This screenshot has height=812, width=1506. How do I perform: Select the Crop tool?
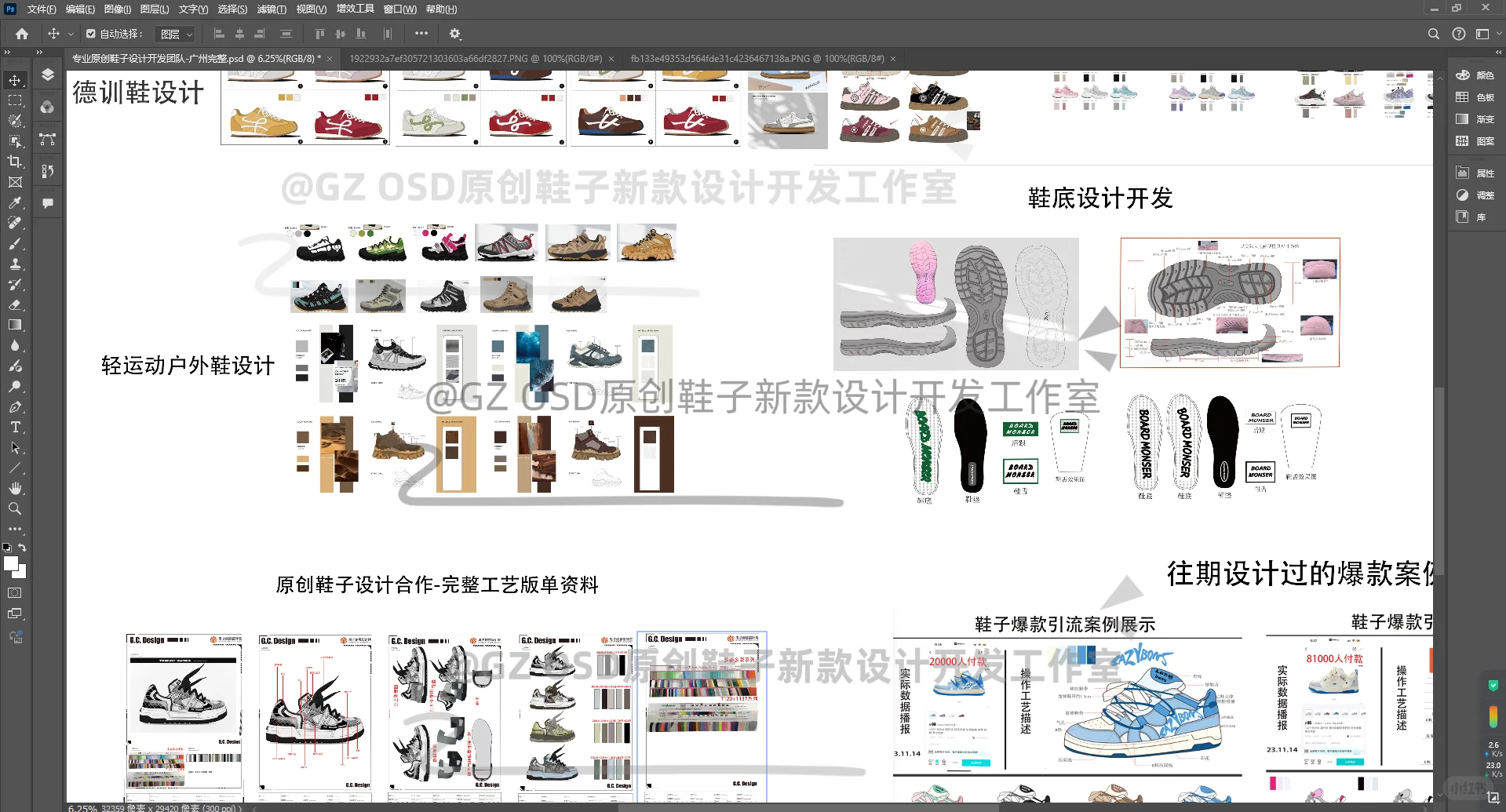pyautogui.click(x=15, y=160)
